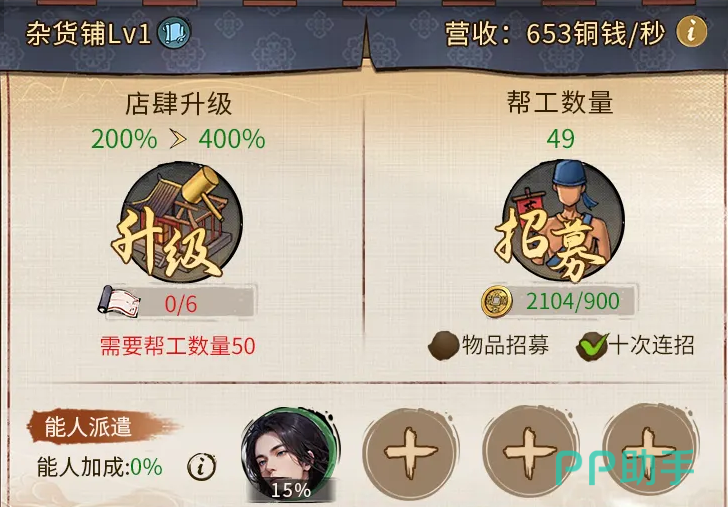Open the scroll icon beside 杂货铺Lv1
728x507 pixels.
coord(174,33)
